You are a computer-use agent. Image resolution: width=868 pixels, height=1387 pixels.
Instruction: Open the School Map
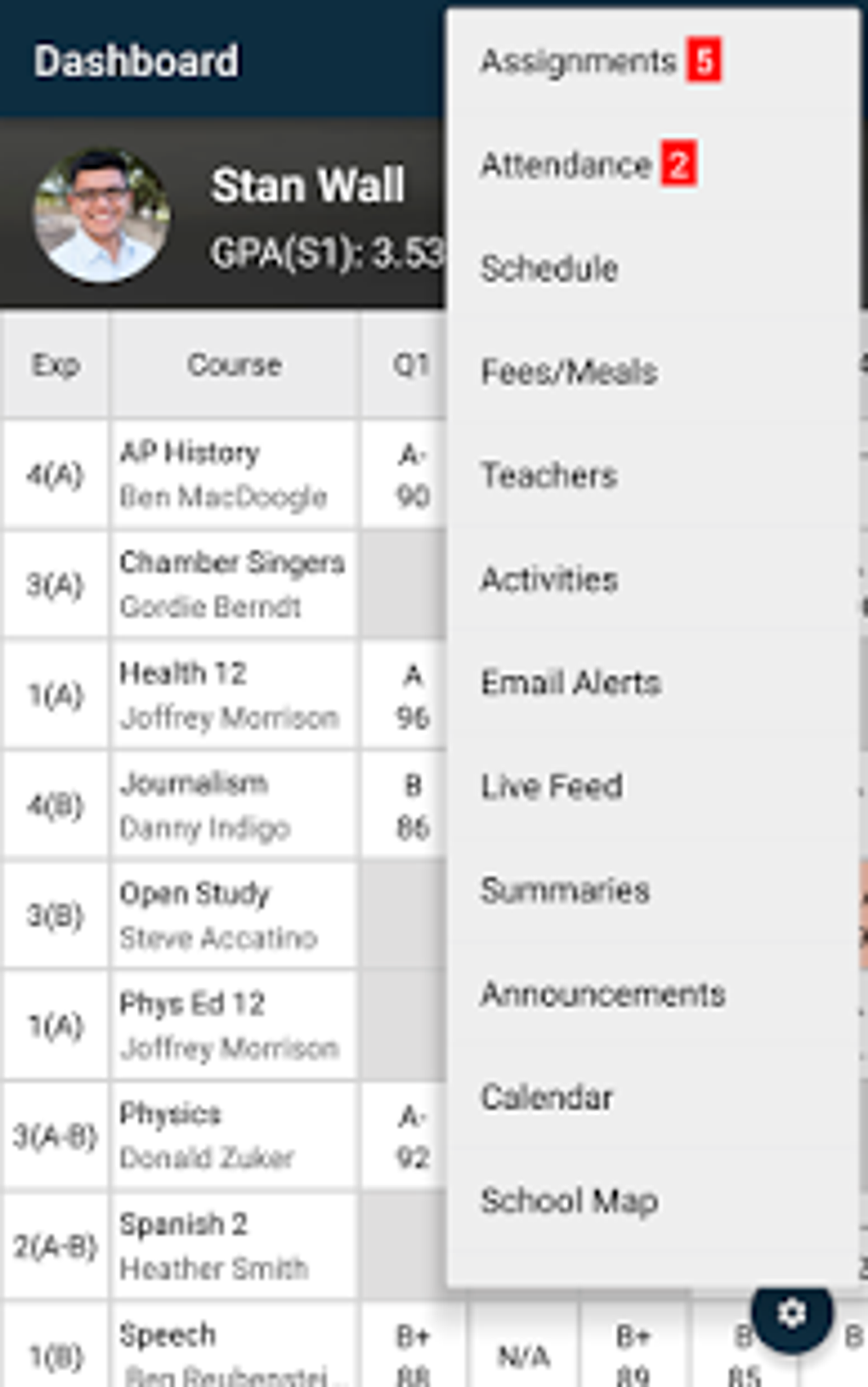pyautogui.click(x=569, y=1201)
